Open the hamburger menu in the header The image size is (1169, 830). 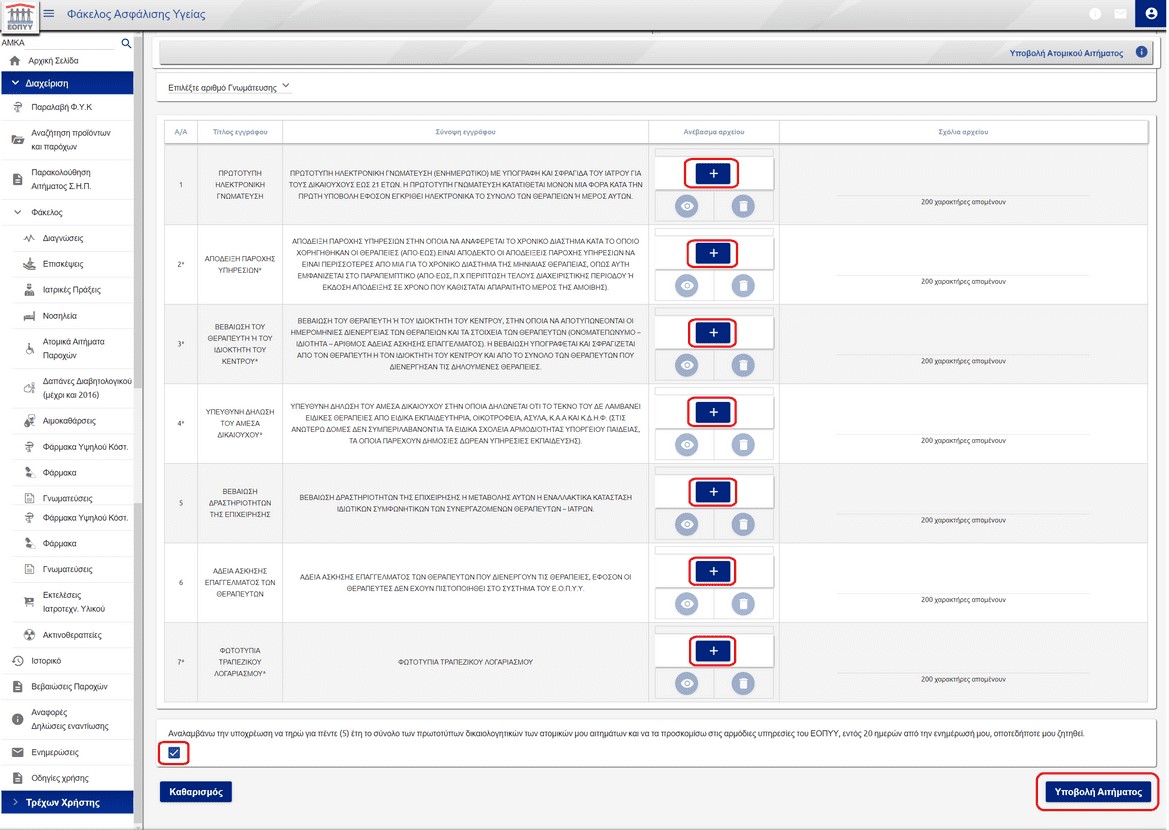point(48,14)
